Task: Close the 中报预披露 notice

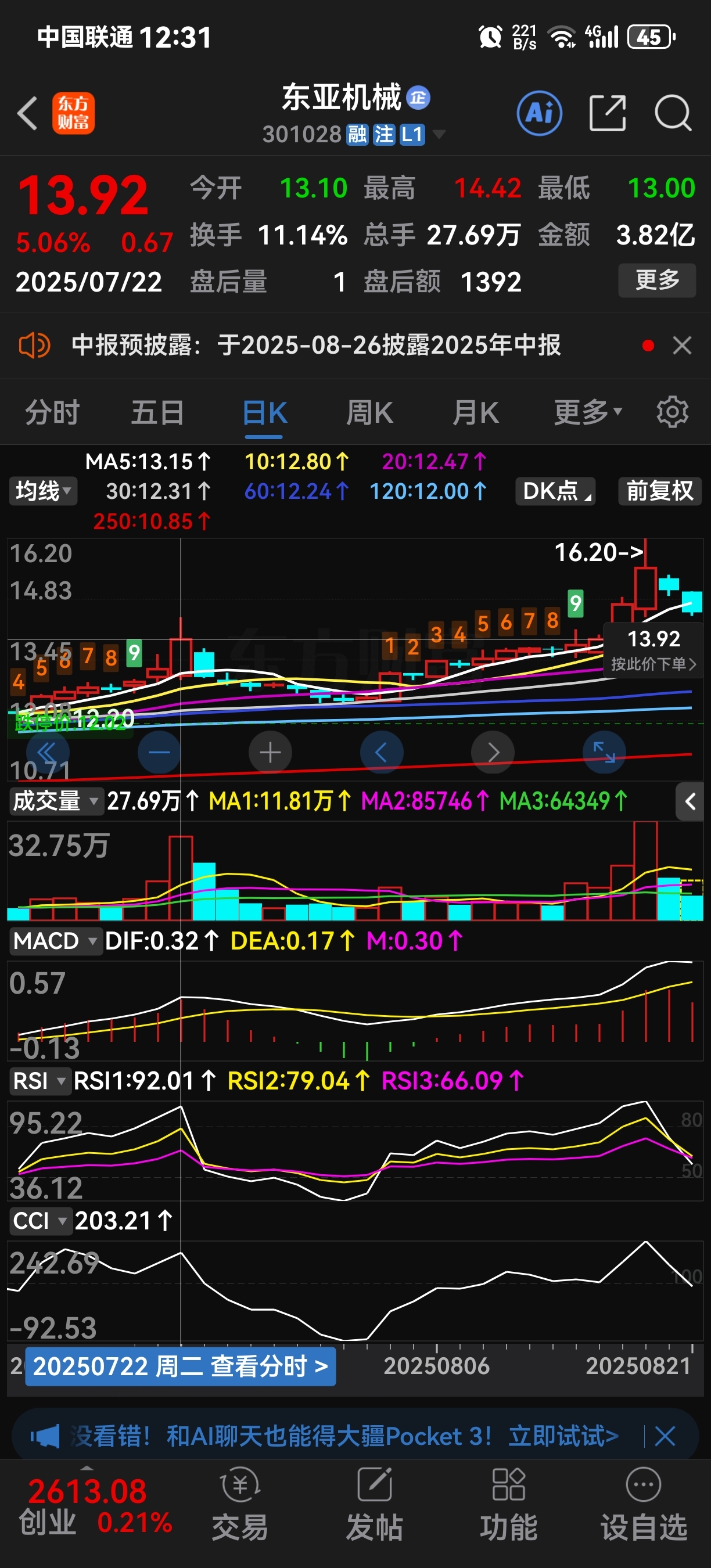Action: 682,346
